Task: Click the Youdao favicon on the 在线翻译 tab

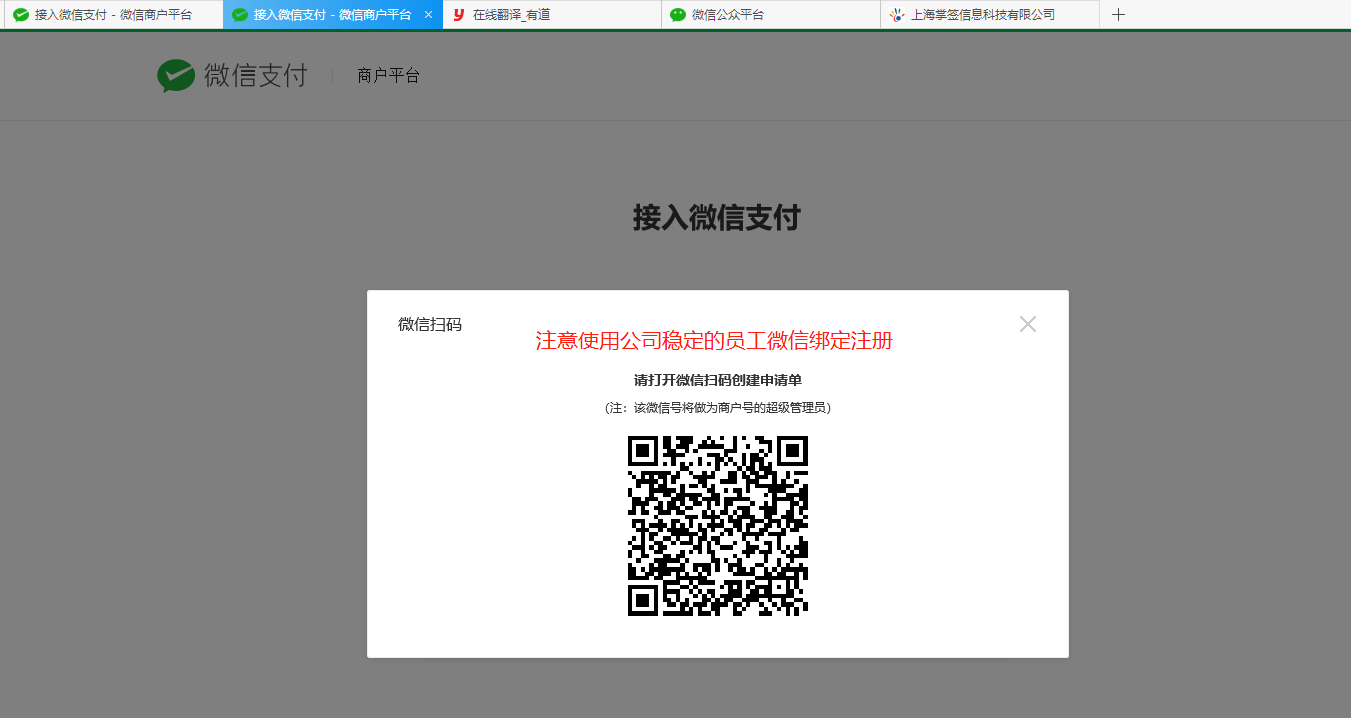Action: (x=459, y=15)
